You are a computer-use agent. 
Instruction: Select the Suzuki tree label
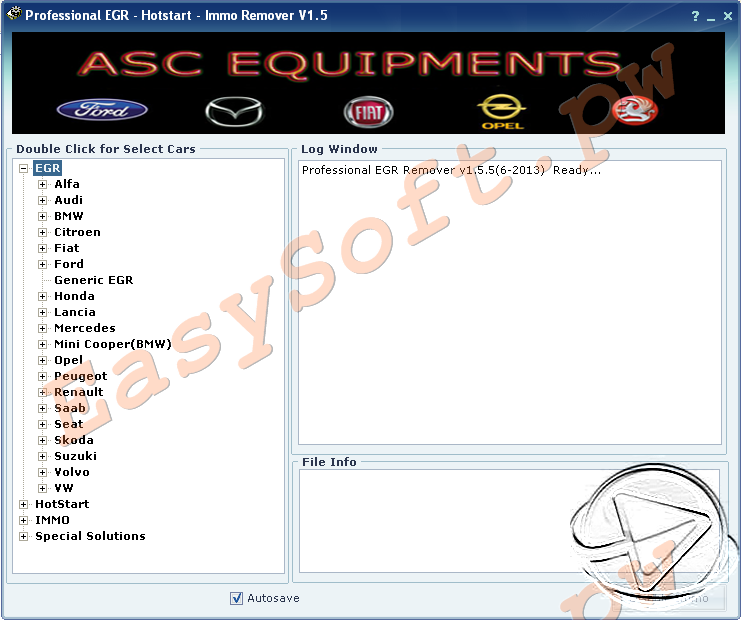[76, 456]
